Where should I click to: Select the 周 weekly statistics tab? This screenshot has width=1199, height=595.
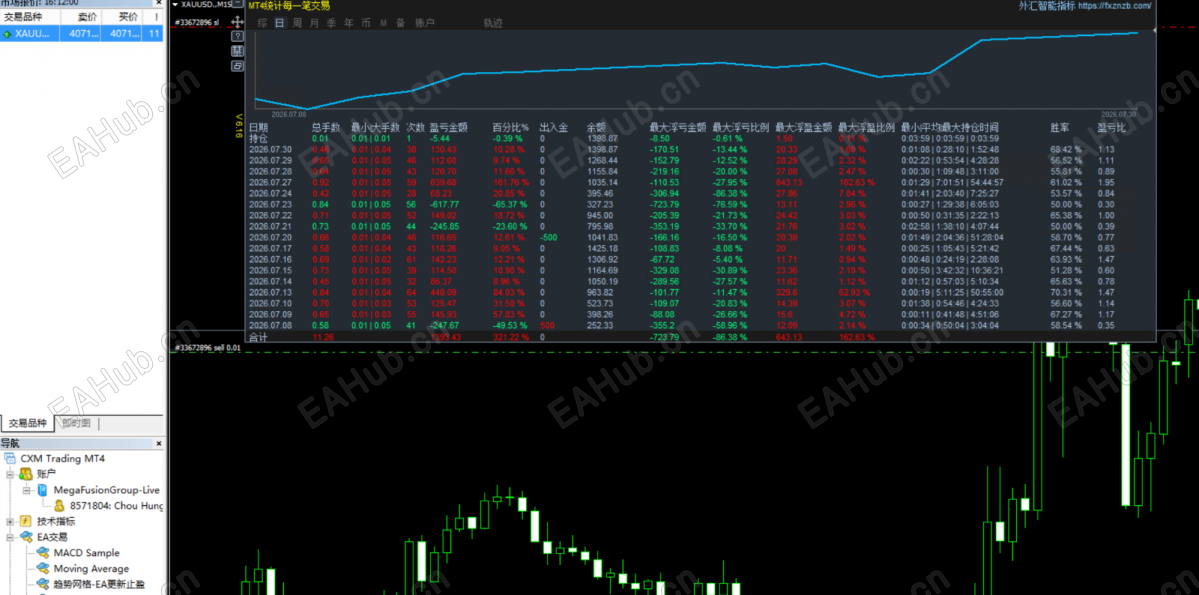click(297, 23)
